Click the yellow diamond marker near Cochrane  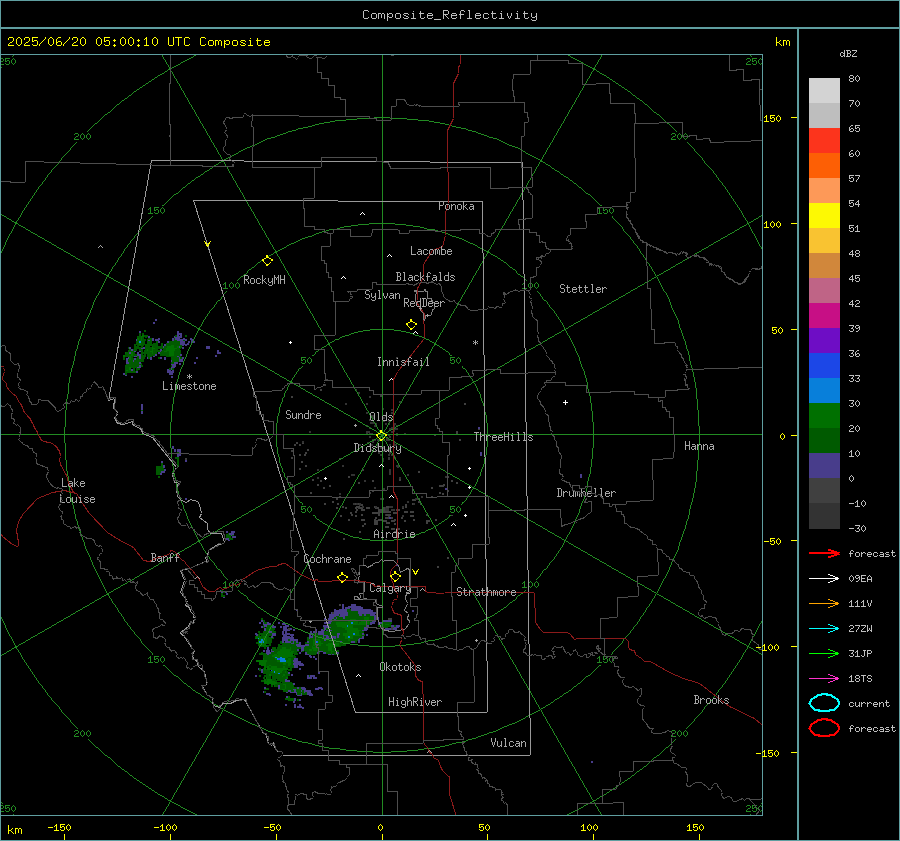click(342, 578)
